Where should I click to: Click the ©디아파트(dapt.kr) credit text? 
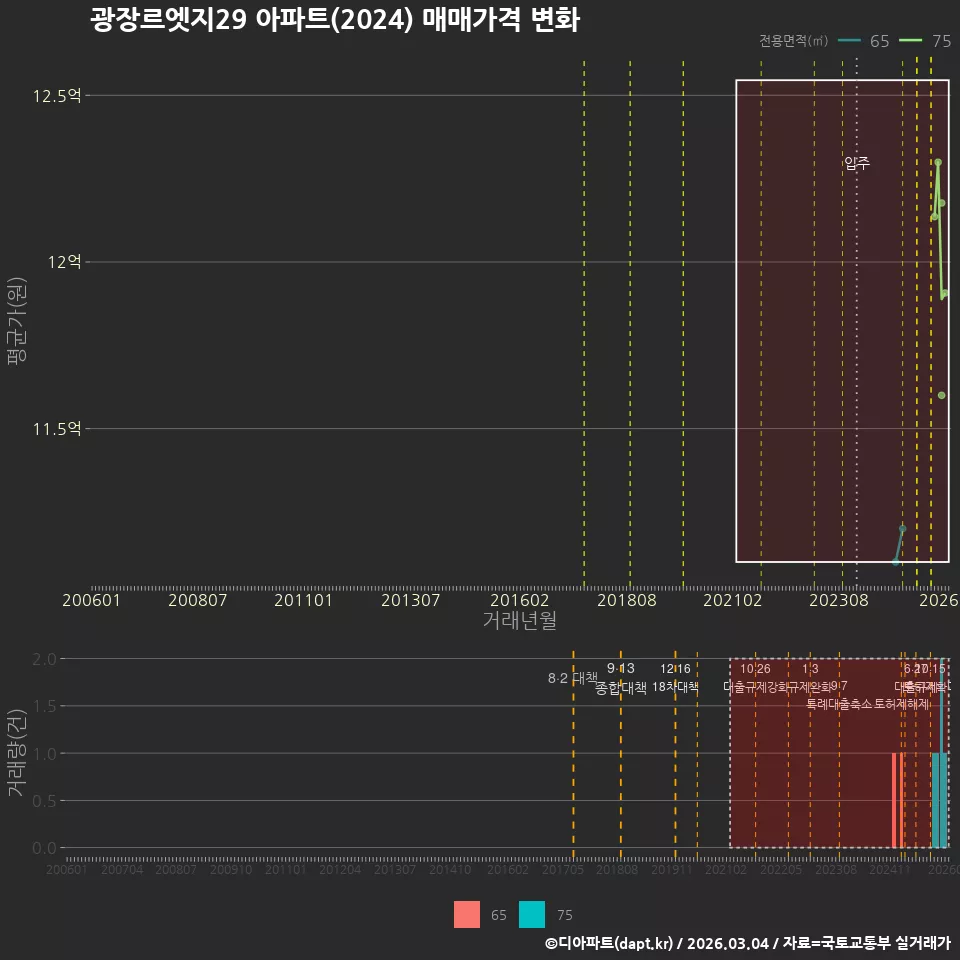click(x=609, y=943)
